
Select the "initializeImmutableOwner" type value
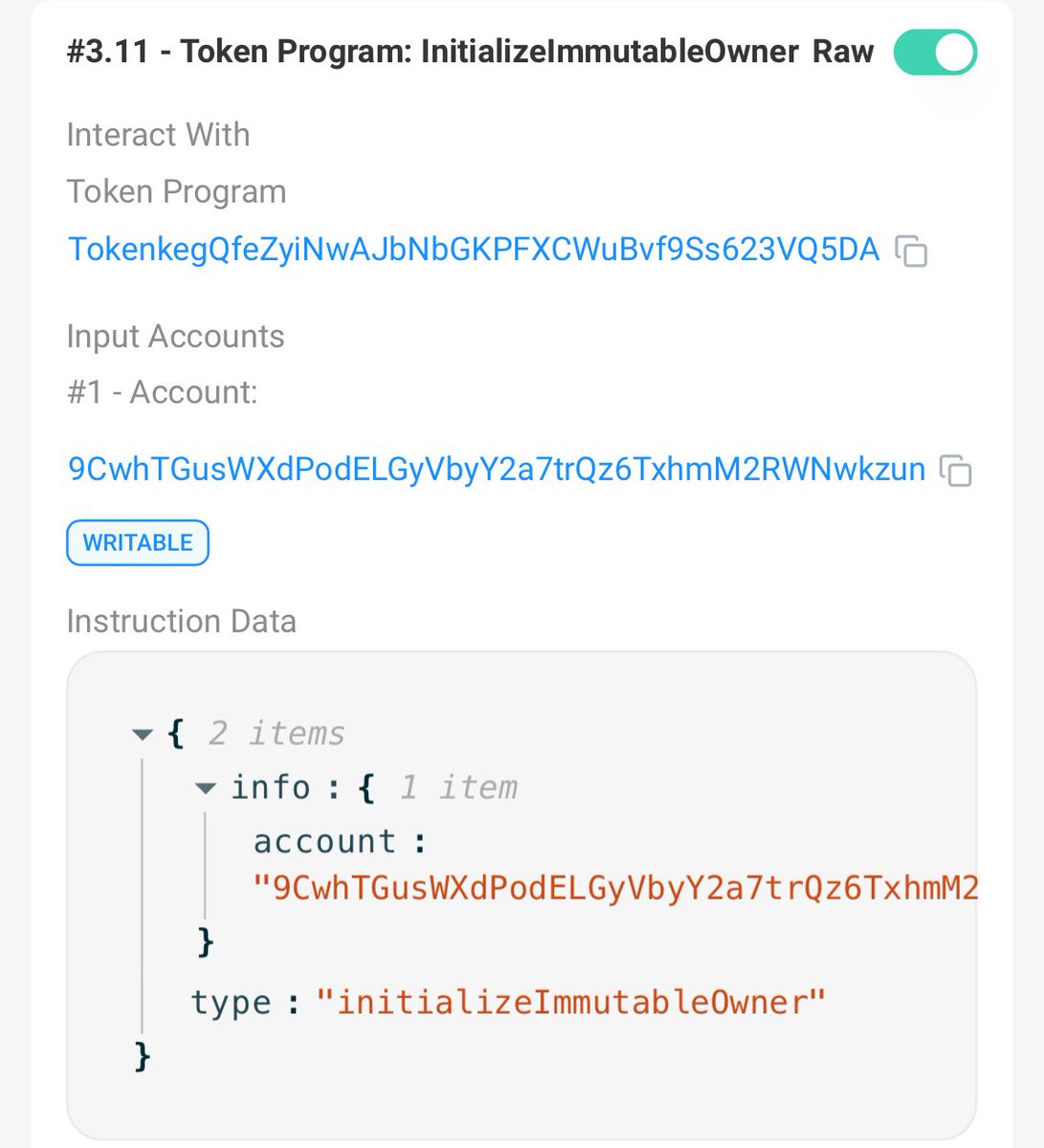[570, 1003]
